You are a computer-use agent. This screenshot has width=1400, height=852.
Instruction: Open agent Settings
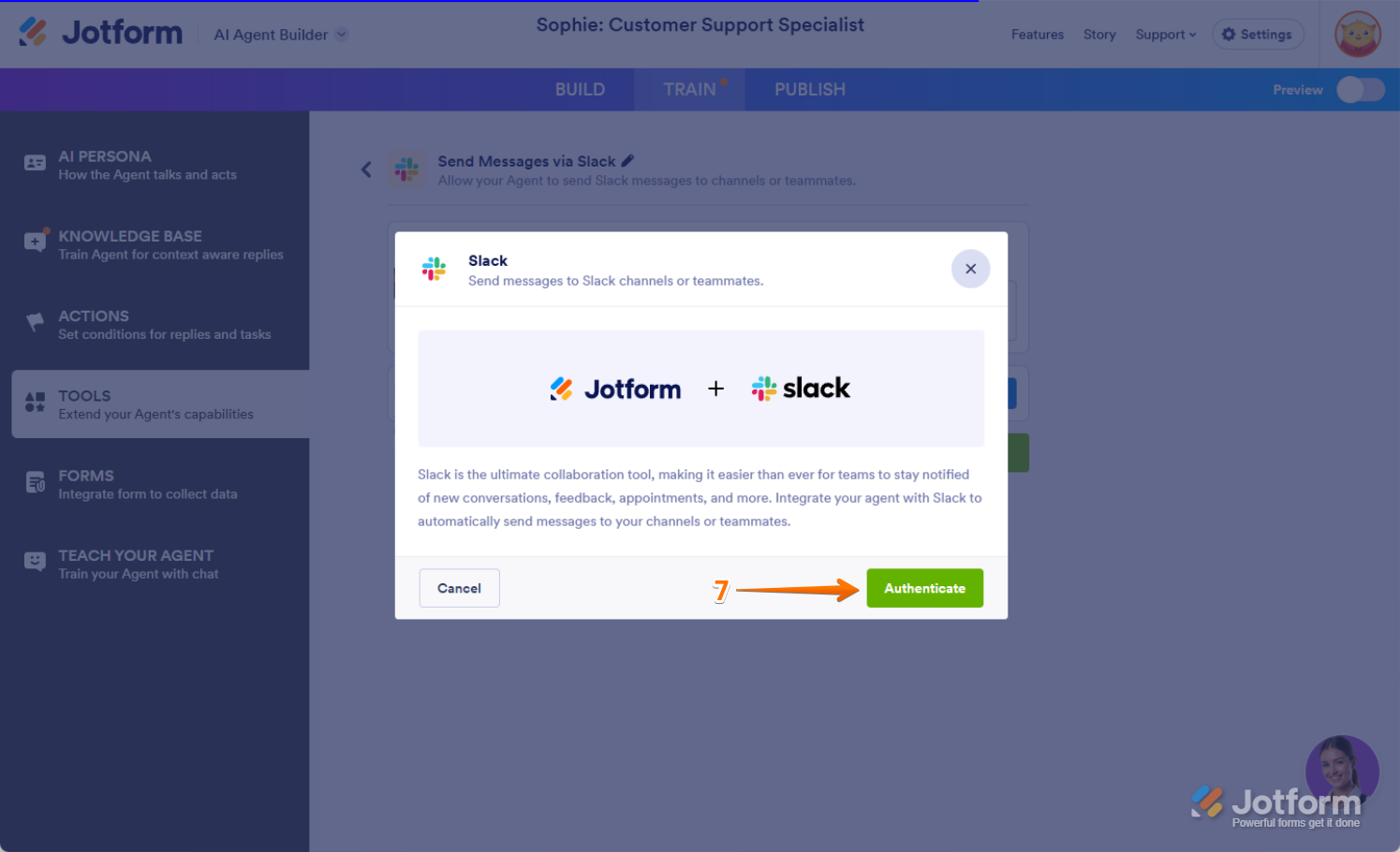pos(1258,35)
